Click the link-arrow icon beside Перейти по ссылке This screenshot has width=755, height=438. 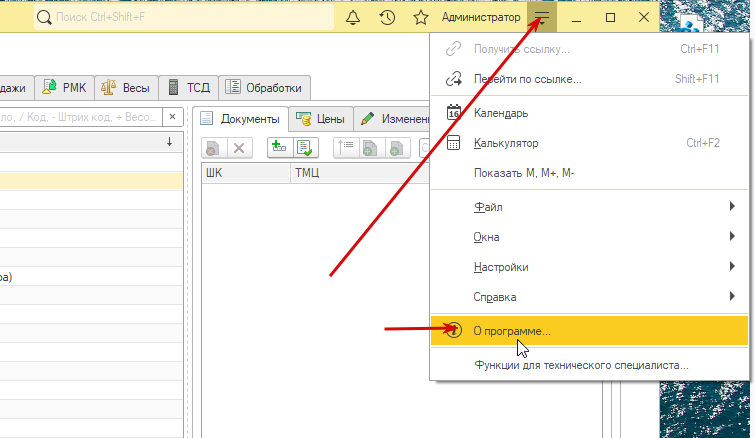pyautogui.click(x=454, y=78)
